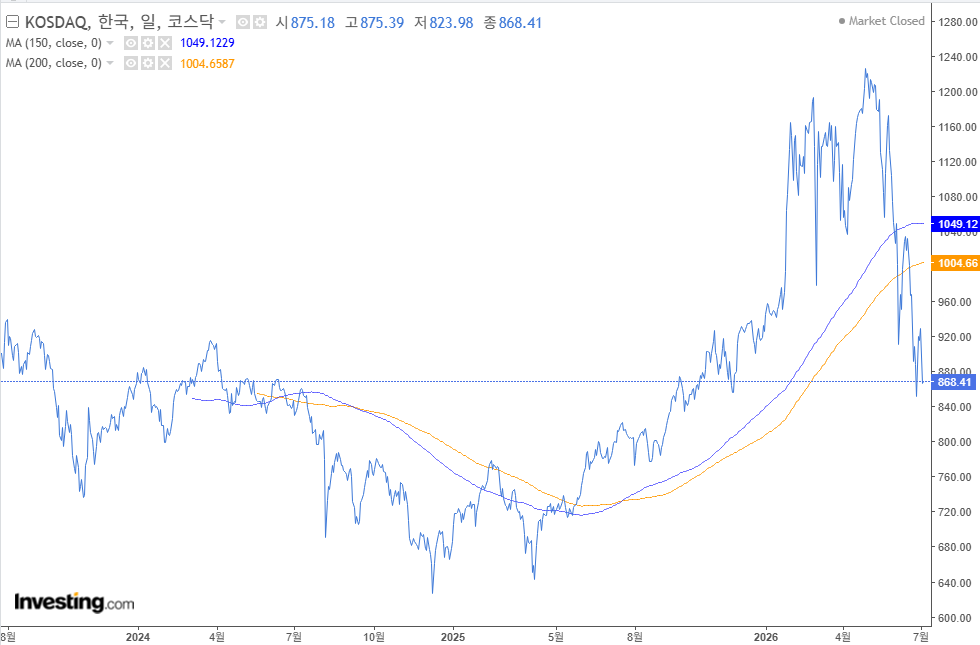Click the MA (200, close, 0) label
This screenshot has height=645, width=980.
pos(54,63)
